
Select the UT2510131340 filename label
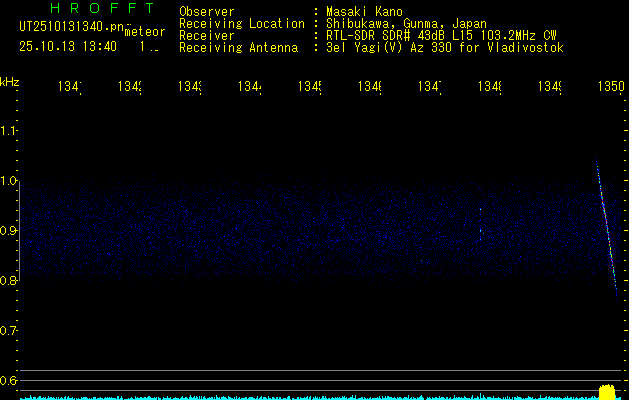pos(67,26)
